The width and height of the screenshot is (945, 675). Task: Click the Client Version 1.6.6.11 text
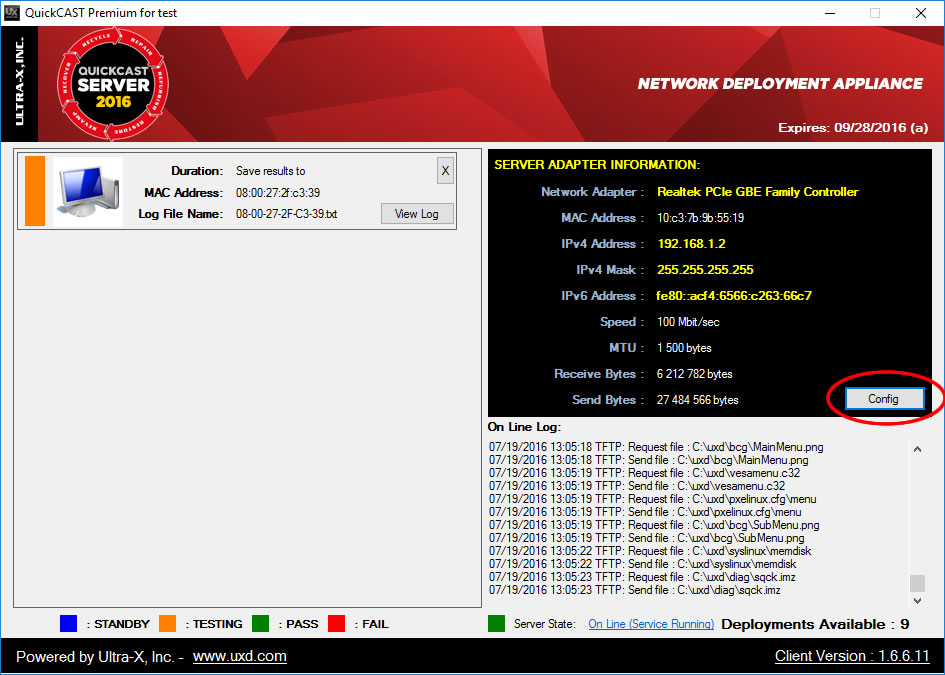(852, 656)
